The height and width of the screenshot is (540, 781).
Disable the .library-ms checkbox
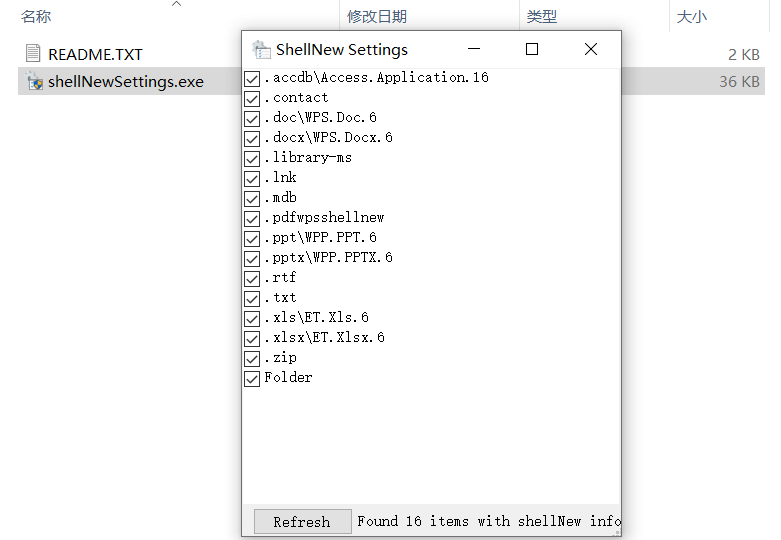[252, 158]
